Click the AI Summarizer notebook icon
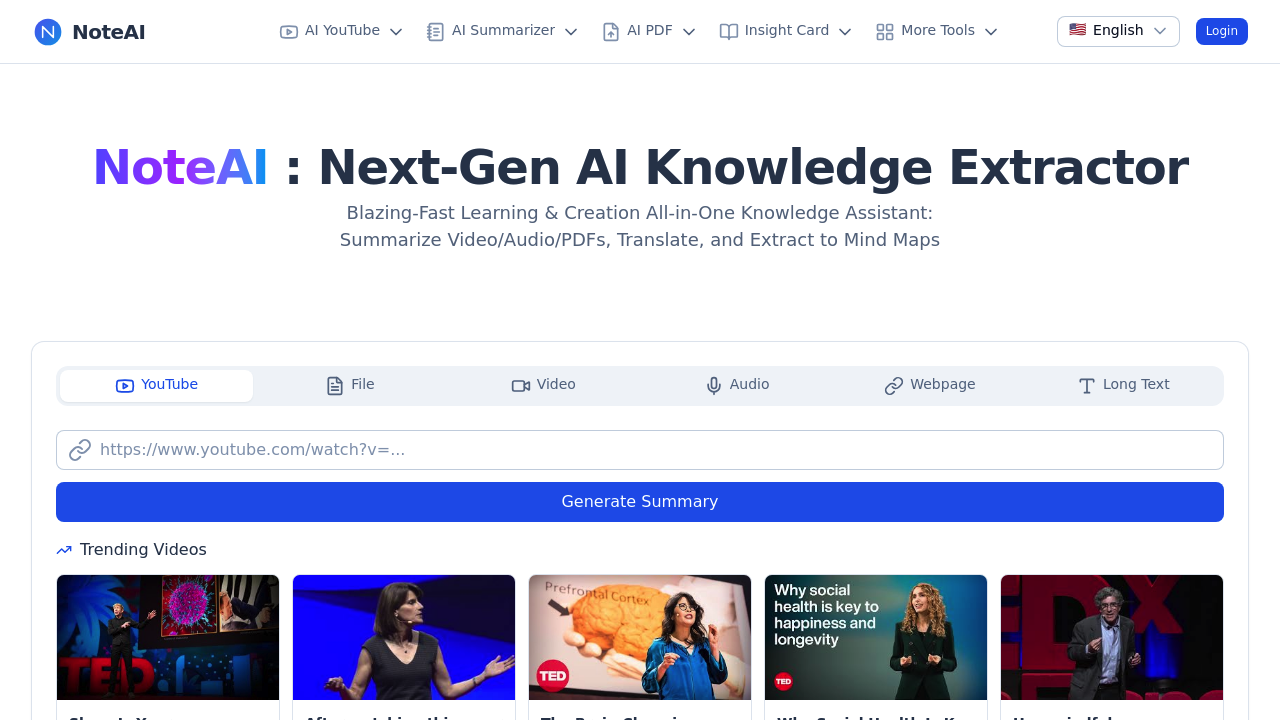Viewport: 1280px width, 720px height. (436, 32)
